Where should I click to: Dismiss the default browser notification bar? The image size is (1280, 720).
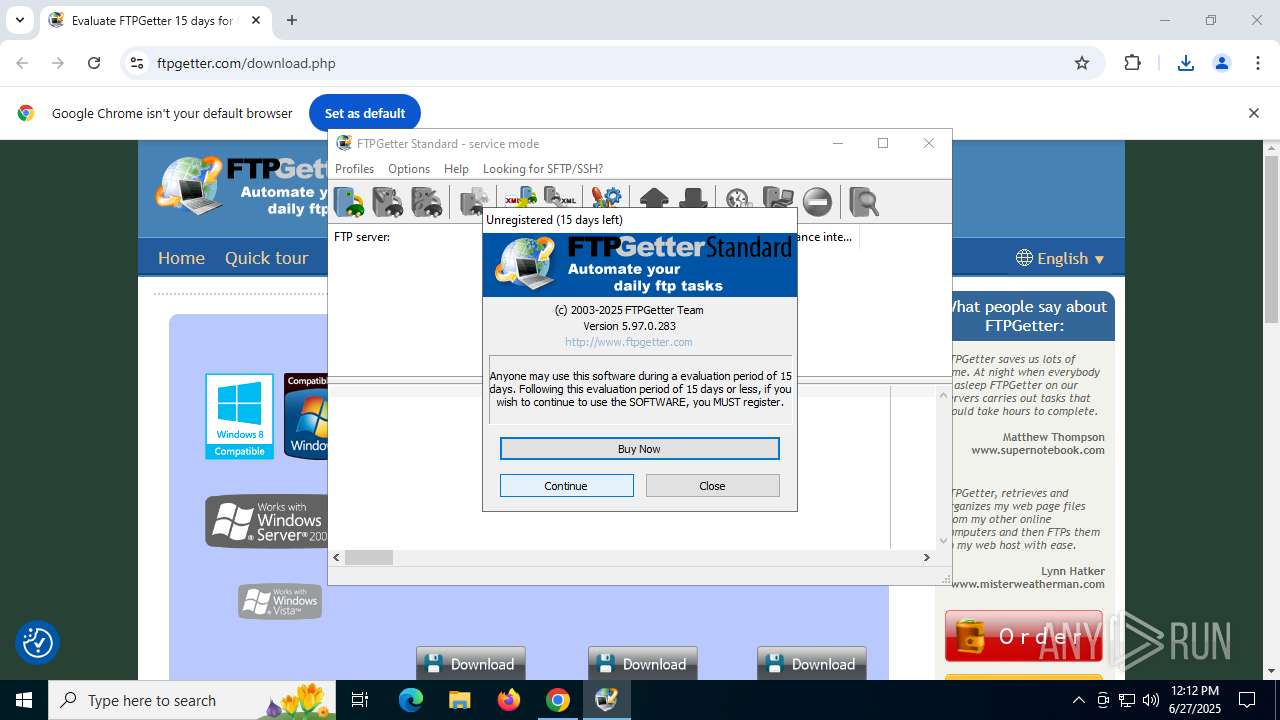click(1253, 113)
